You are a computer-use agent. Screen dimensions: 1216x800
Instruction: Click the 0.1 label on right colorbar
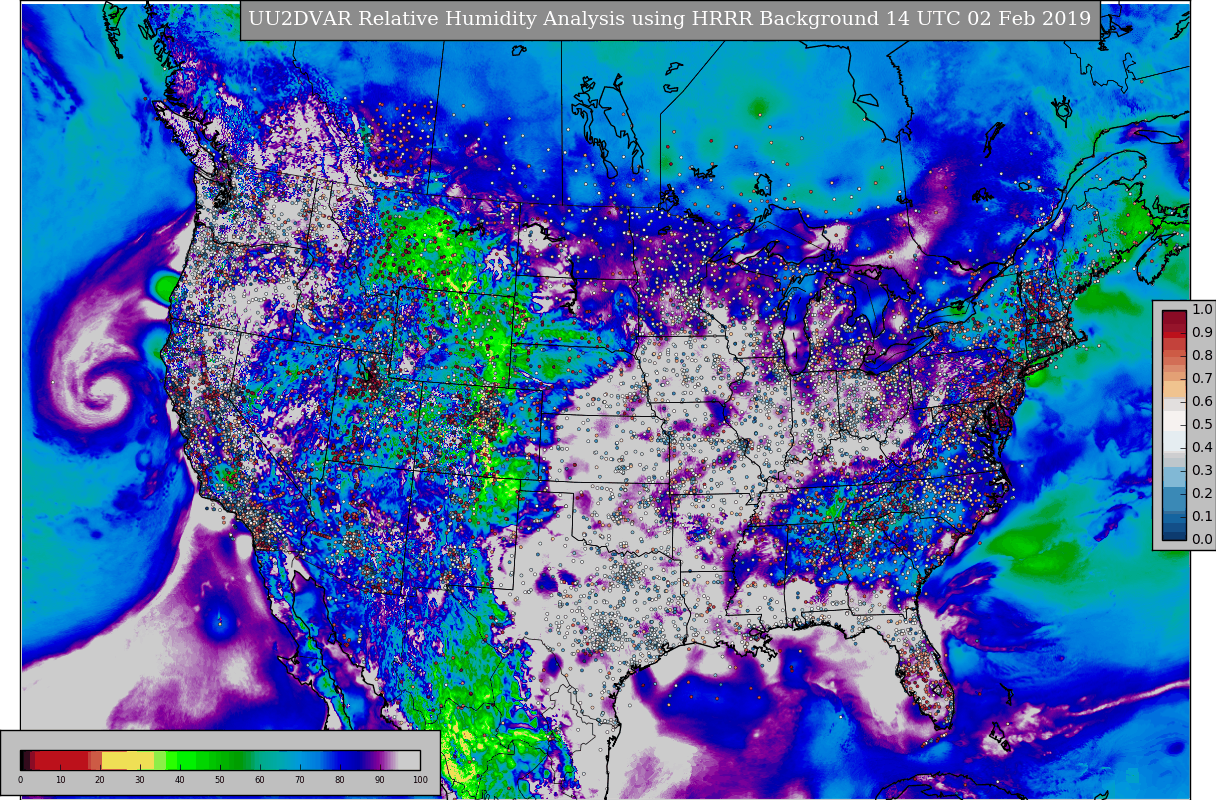[1202, 516]
